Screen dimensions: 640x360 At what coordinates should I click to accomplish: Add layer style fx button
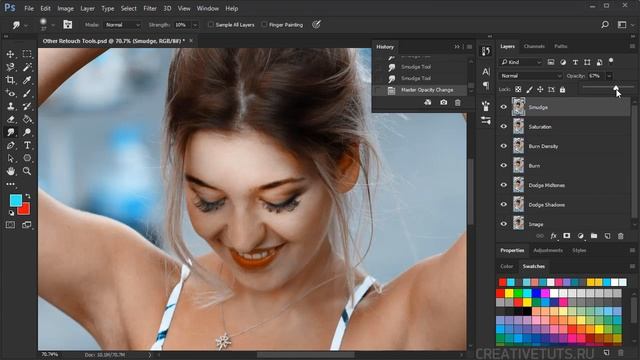[553, 236]
